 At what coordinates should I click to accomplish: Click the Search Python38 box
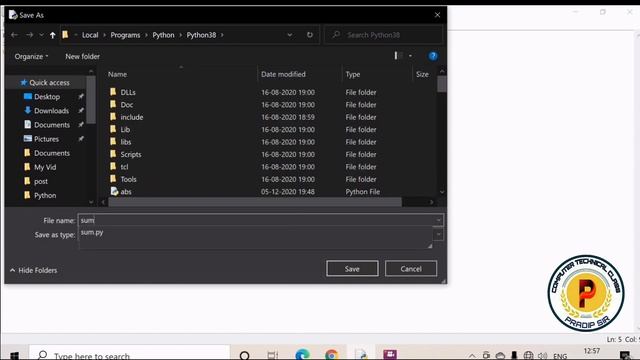tap(384, 35)
